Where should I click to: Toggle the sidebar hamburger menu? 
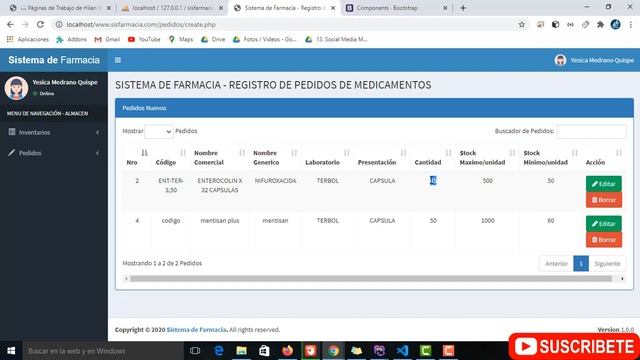coord(118,60)
